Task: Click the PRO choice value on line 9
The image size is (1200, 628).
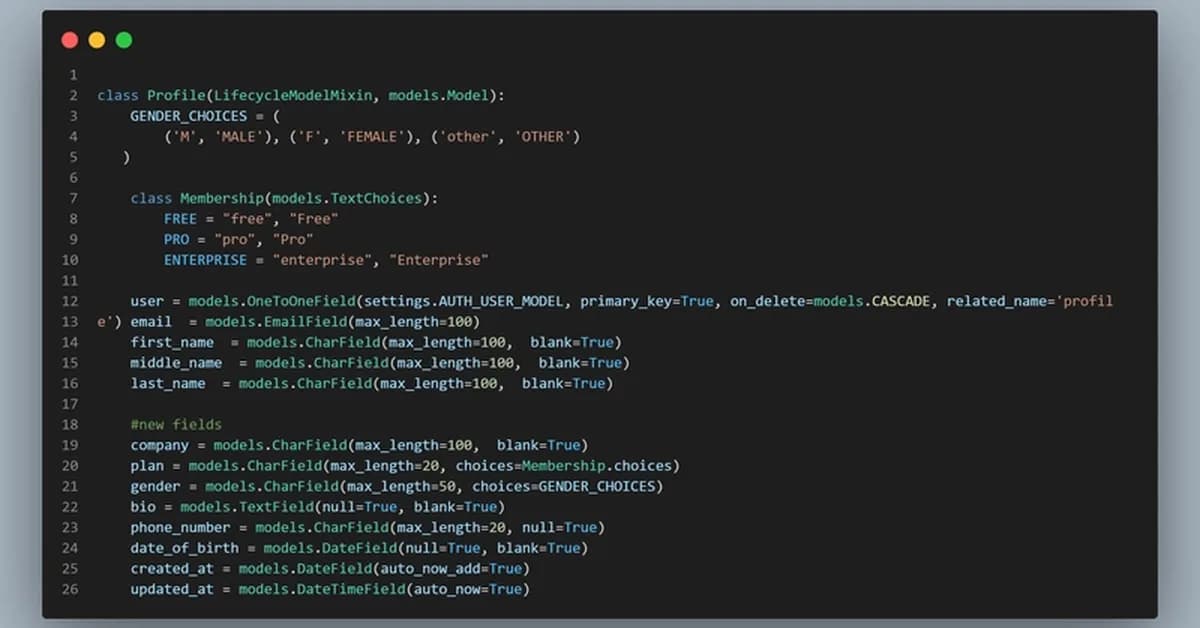Action: (176, 239)
